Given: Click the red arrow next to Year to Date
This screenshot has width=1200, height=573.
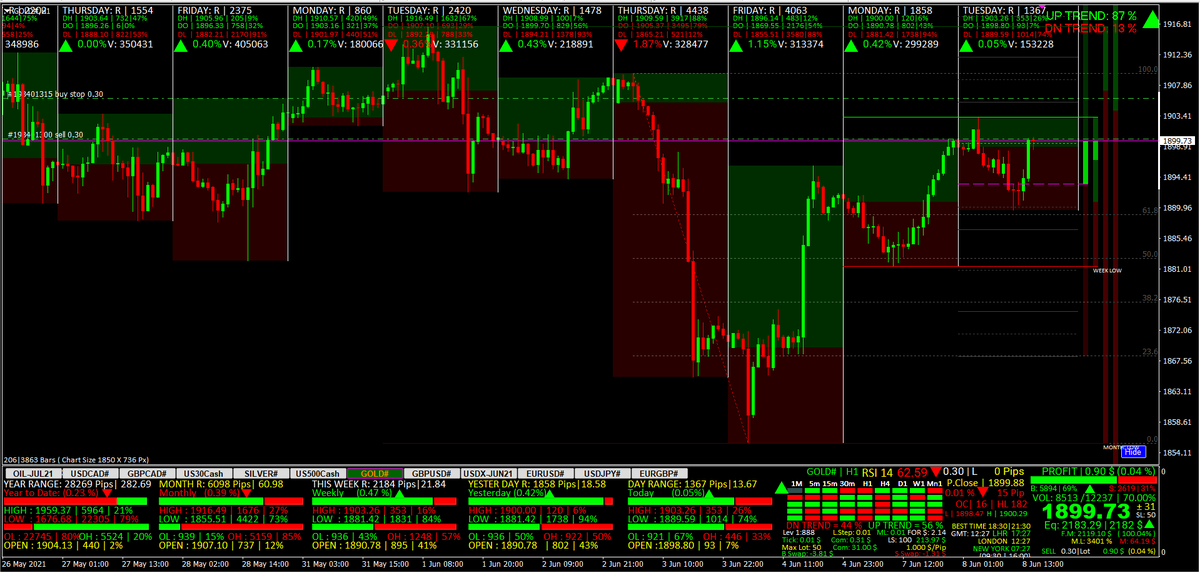Looking at the screenshot, I should click(107, 494).
